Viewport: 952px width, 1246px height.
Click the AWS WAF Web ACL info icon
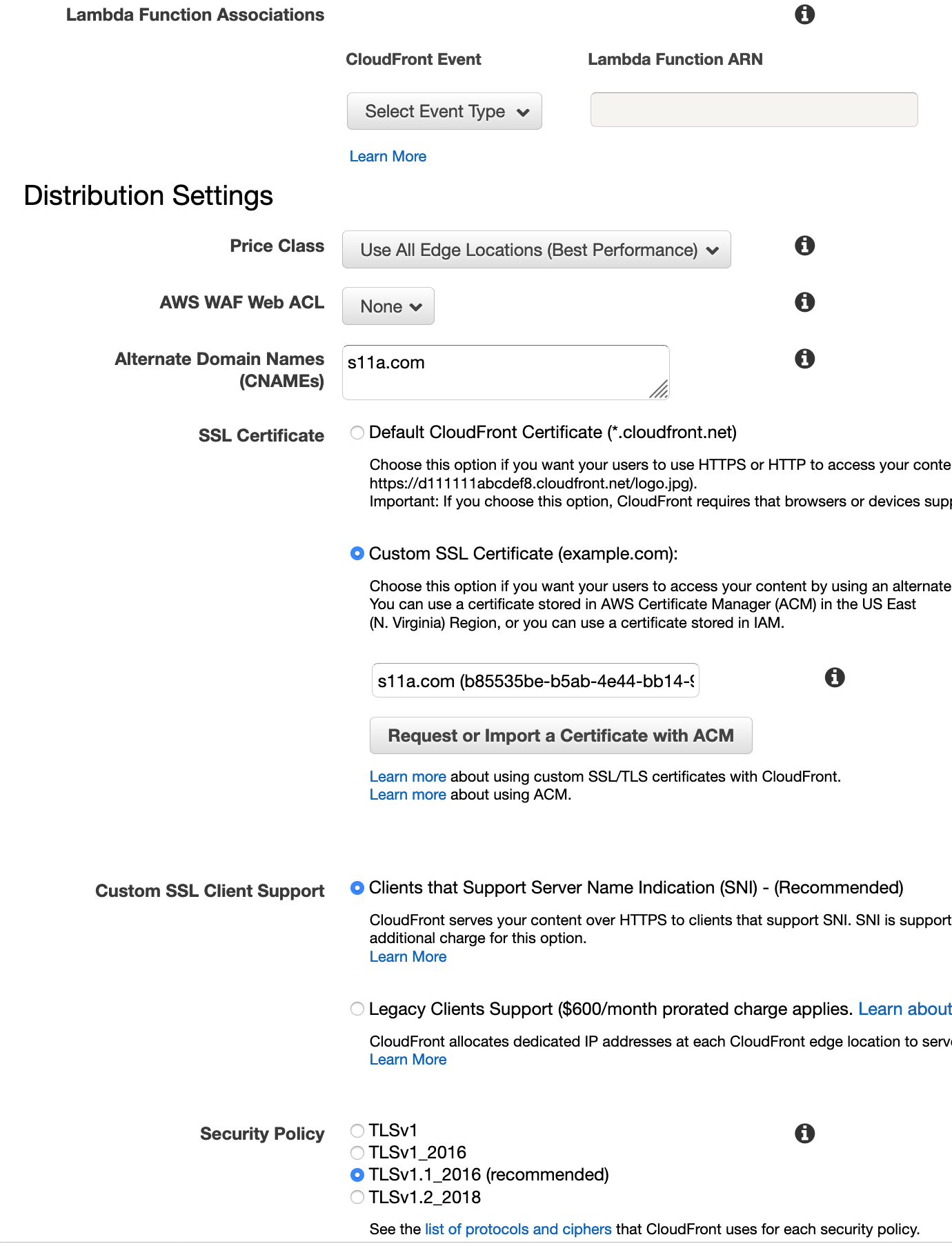click(x=804, y=302)
